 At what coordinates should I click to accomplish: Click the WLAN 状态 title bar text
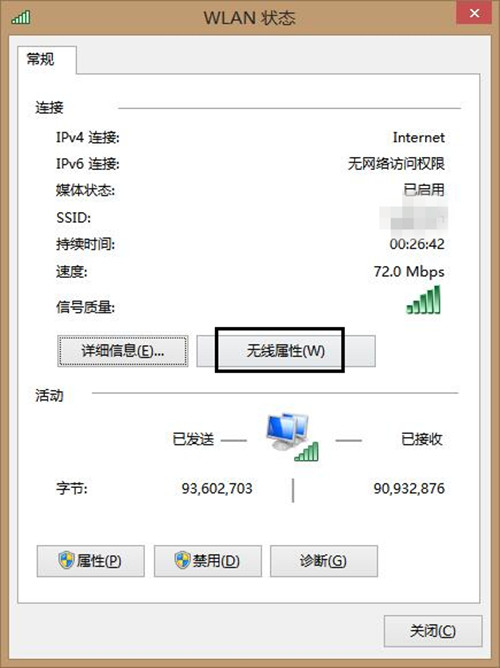click(x=249, y=18)
